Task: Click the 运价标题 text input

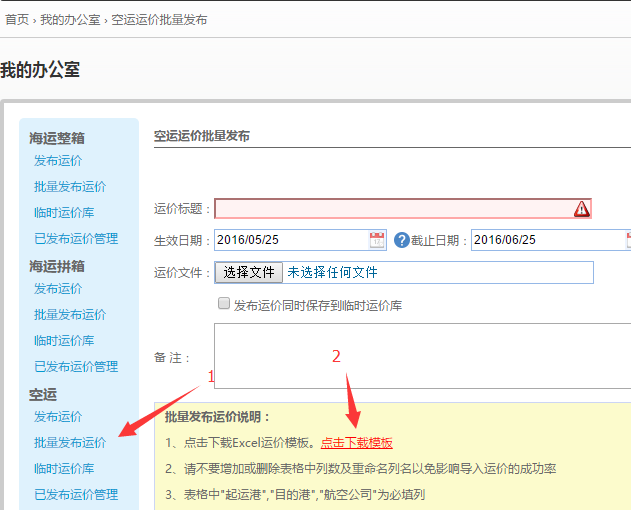Action: pos(392,209)
